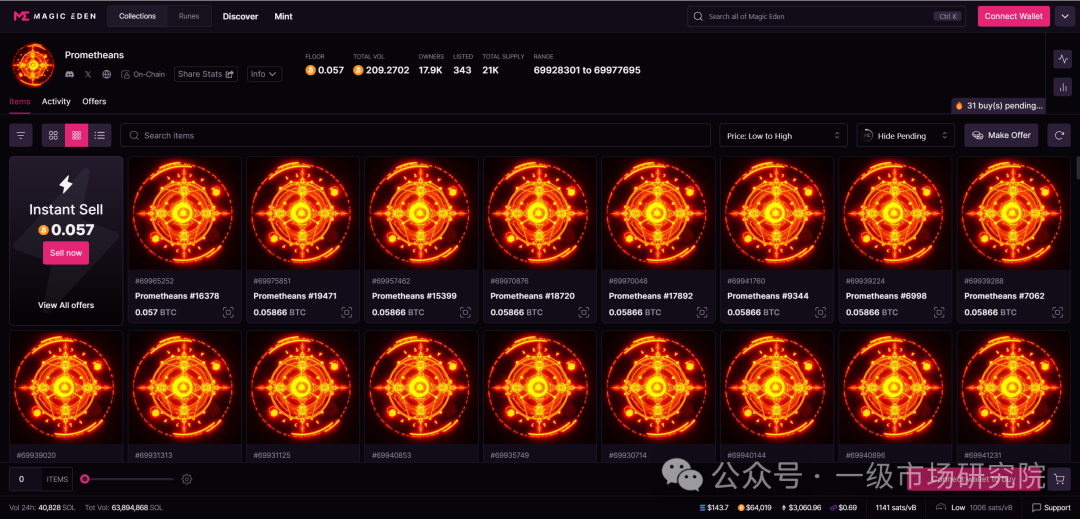Open the View All offers link
The height and width of the screenshot is (519, 1080).
tap(66, 305)
